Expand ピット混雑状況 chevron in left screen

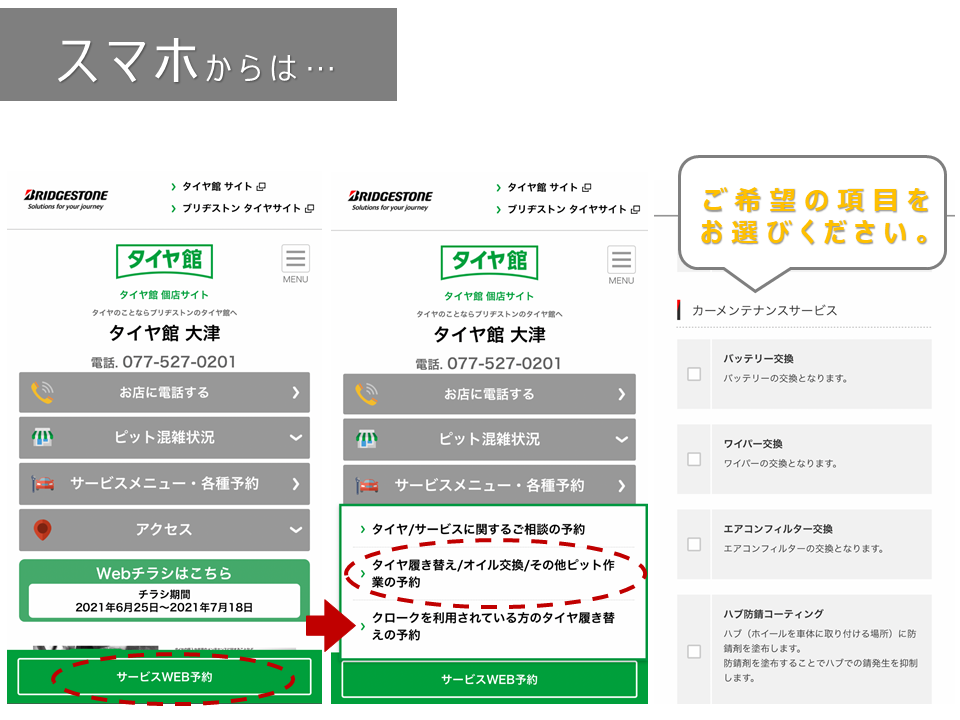click(x=296, y=438)
